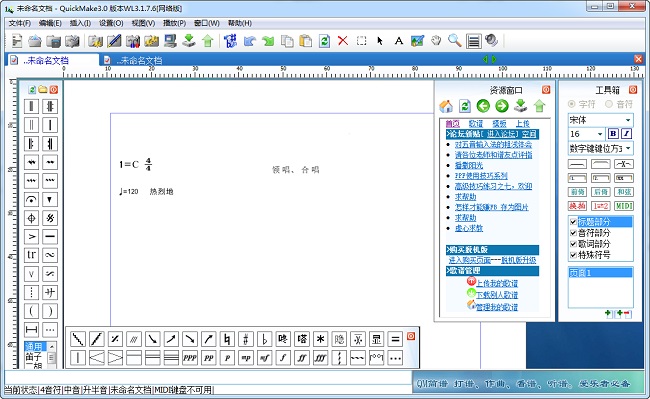650x399 pixels.
Task: Click the paste clipboard icon in toolbar
Action: pos(306,41)
